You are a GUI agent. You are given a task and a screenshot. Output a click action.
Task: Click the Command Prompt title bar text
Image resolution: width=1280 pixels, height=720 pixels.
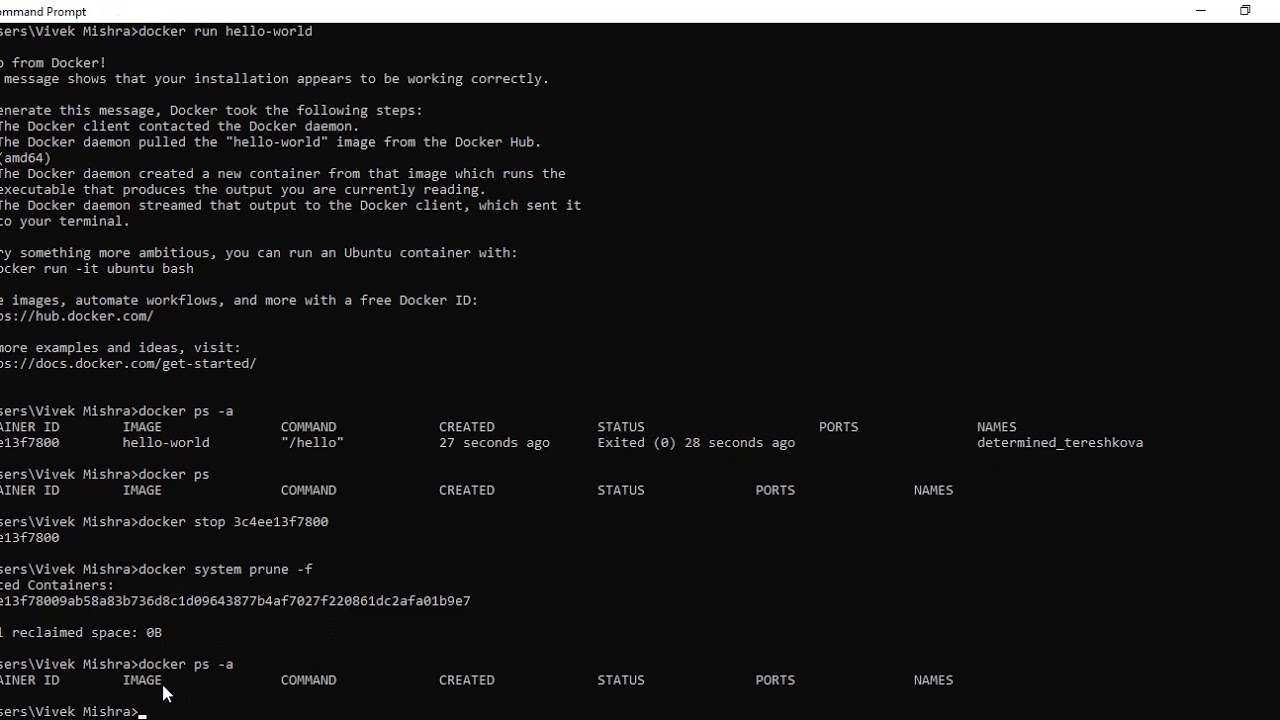pos(43,12)
